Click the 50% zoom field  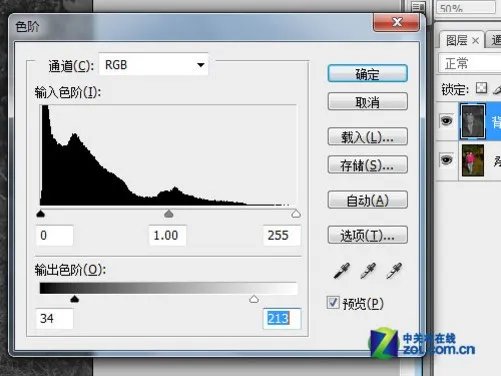(x=465, y=7)
